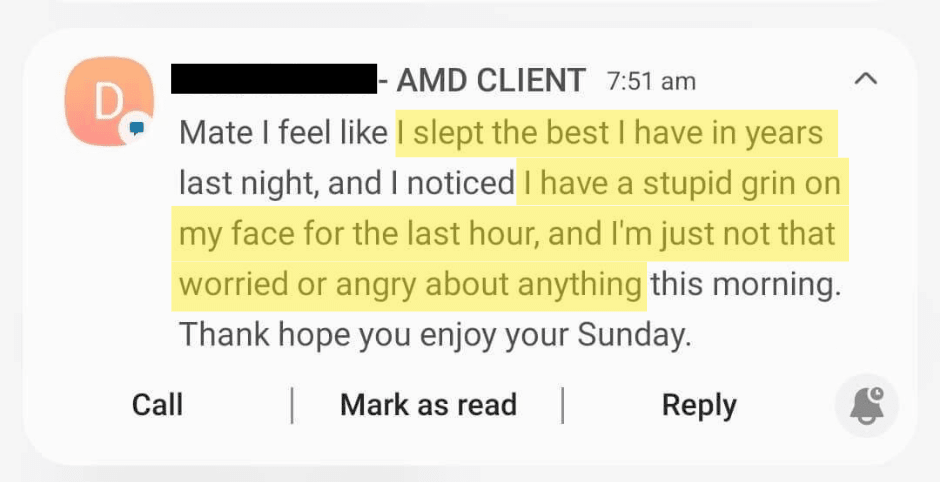
Task: Tap 'last night, and I noticed' text
Action: [x=347, y=184]
